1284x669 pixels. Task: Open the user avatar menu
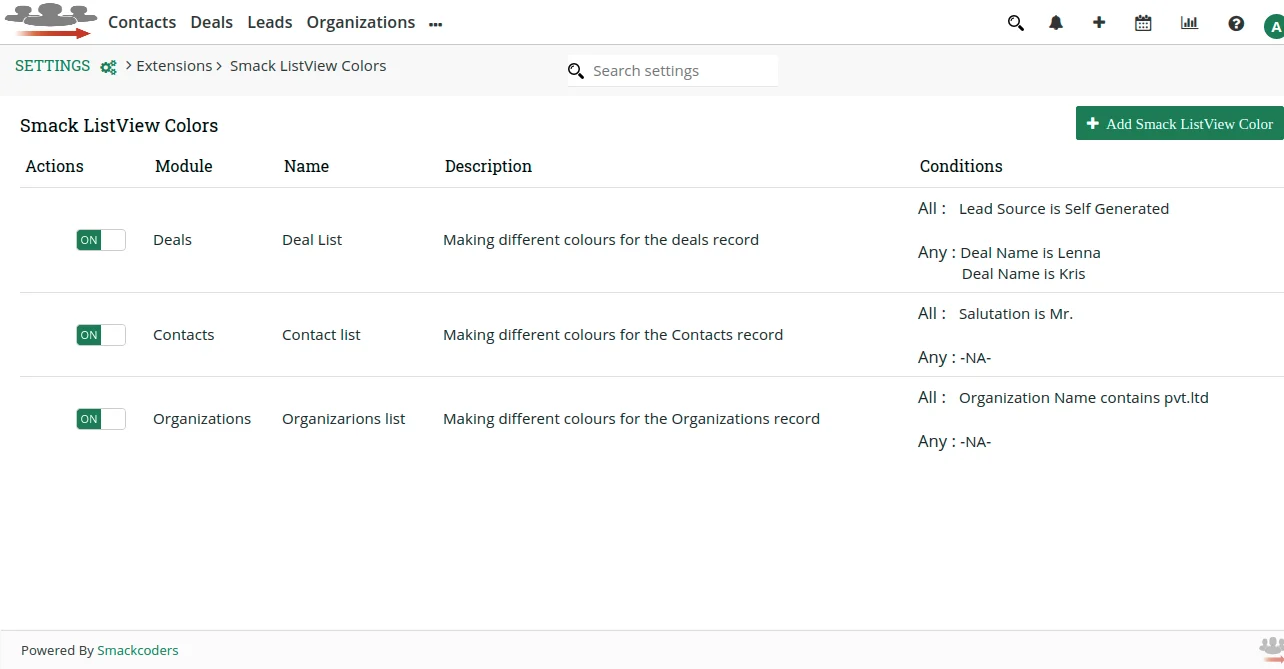[x=1272, y=22]
